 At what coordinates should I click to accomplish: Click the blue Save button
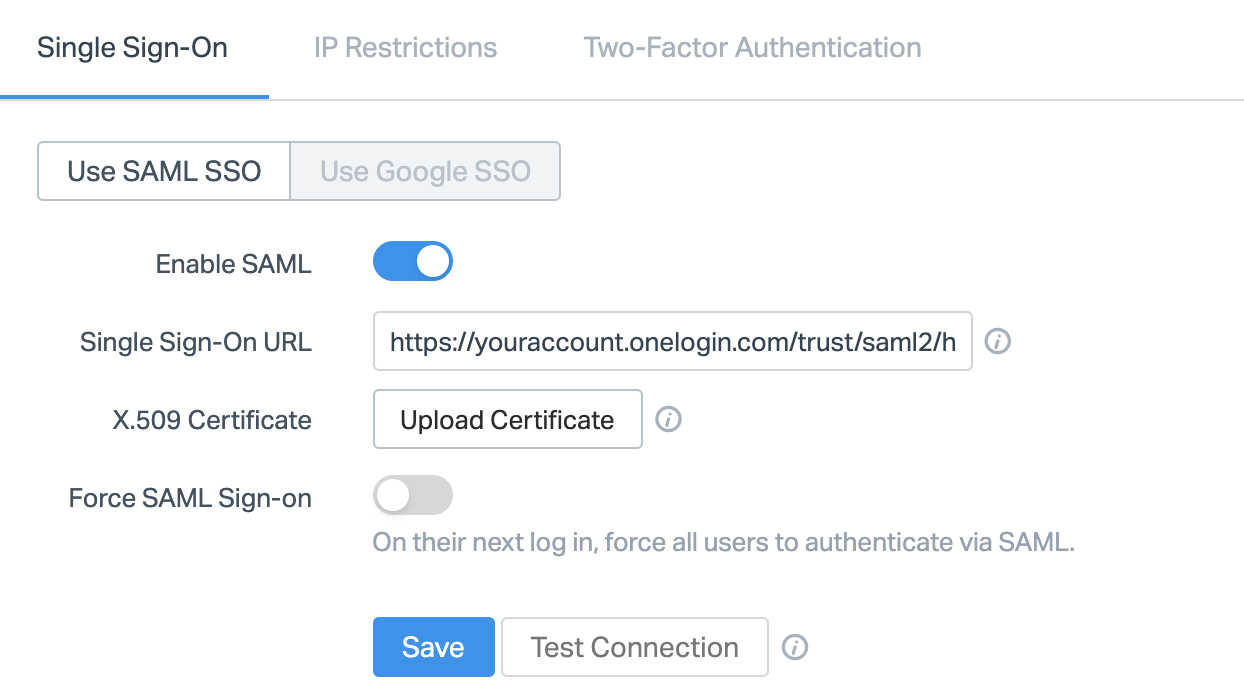point(433,647)
